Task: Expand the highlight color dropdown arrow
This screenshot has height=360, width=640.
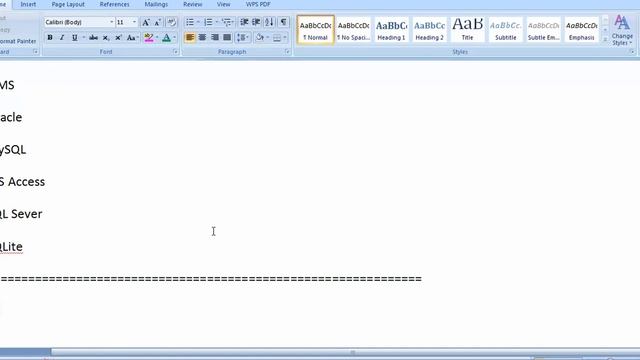Action: point(157,38)
